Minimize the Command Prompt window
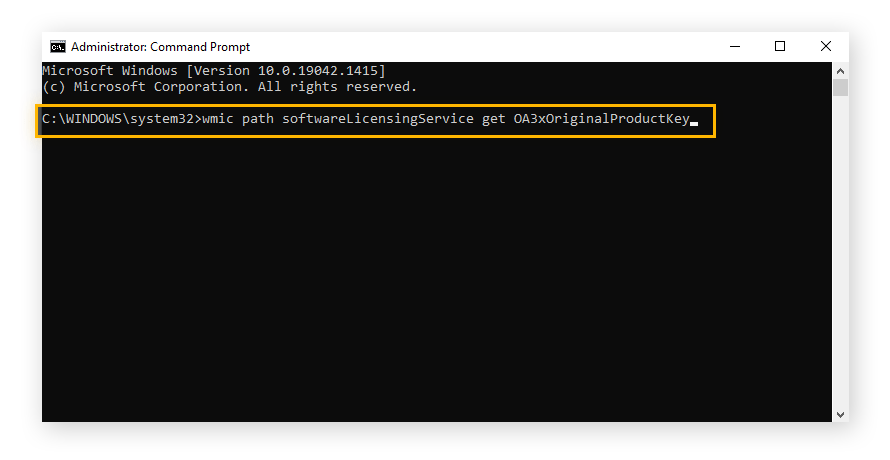 pyautogui.click(x=734, y=47)
